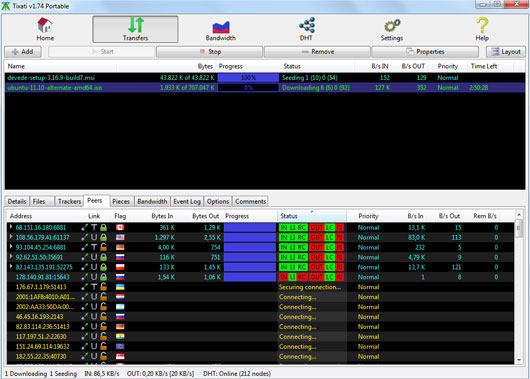This screenshot has width=530, height=379.
Task: Click the Add transfer button
Action: point(23,52)
